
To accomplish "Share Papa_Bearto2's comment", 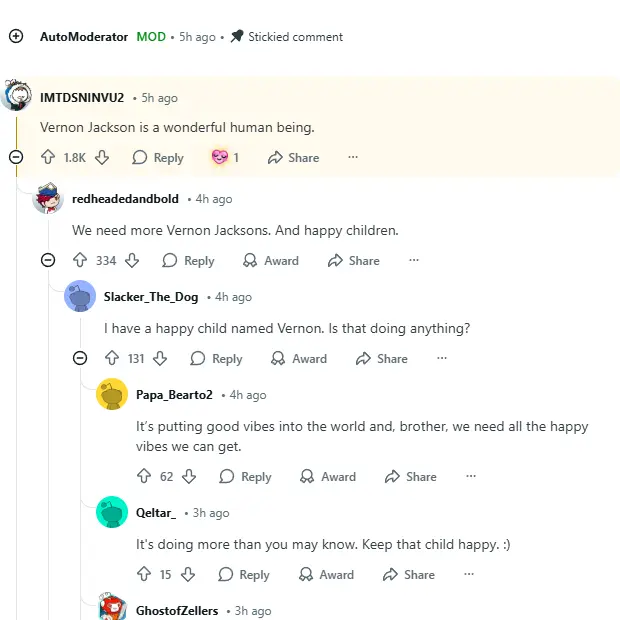I will (x=411, y=477).
